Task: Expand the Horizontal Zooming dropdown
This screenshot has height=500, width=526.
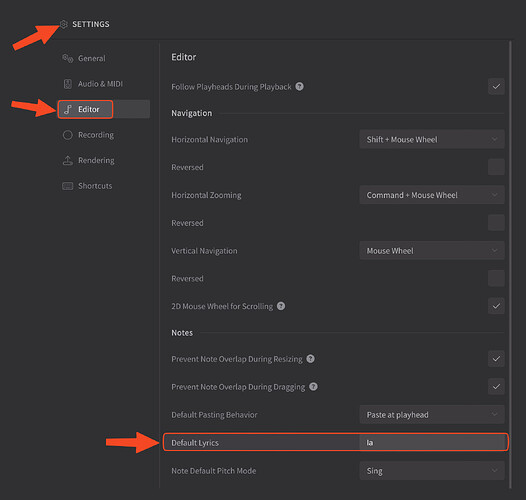Action: pyautogui.click(x=432, y=195)
